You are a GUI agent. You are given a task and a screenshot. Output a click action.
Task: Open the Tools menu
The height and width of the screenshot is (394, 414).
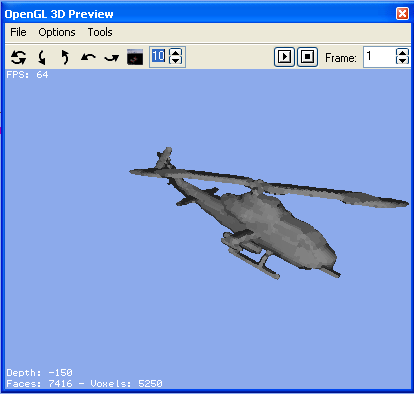tap(100, 32)
